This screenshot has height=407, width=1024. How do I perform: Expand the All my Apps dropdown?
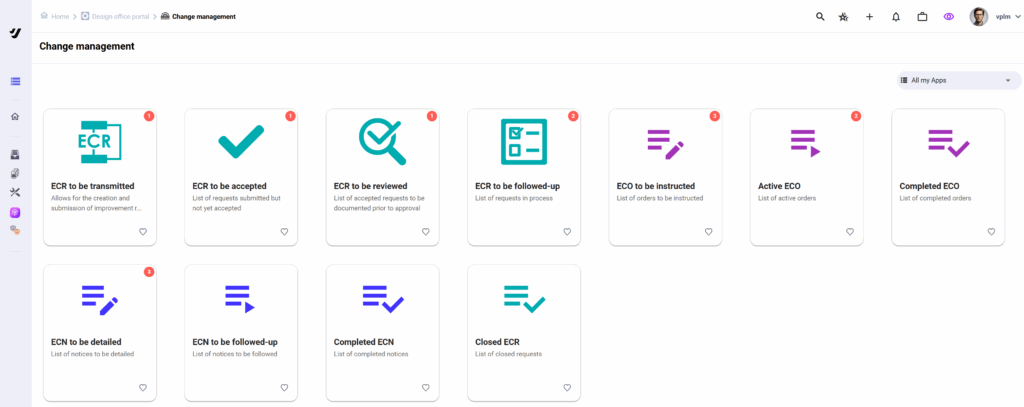tap(958, 80)
